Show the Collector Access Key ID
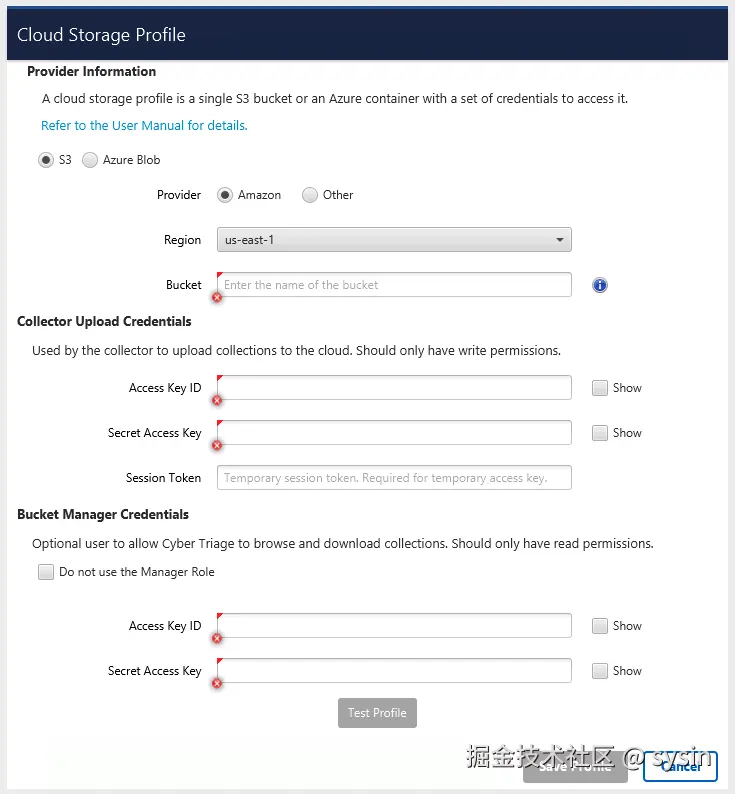Image resolution: width=735 pixels, height=794 pixels. point(600,388)
